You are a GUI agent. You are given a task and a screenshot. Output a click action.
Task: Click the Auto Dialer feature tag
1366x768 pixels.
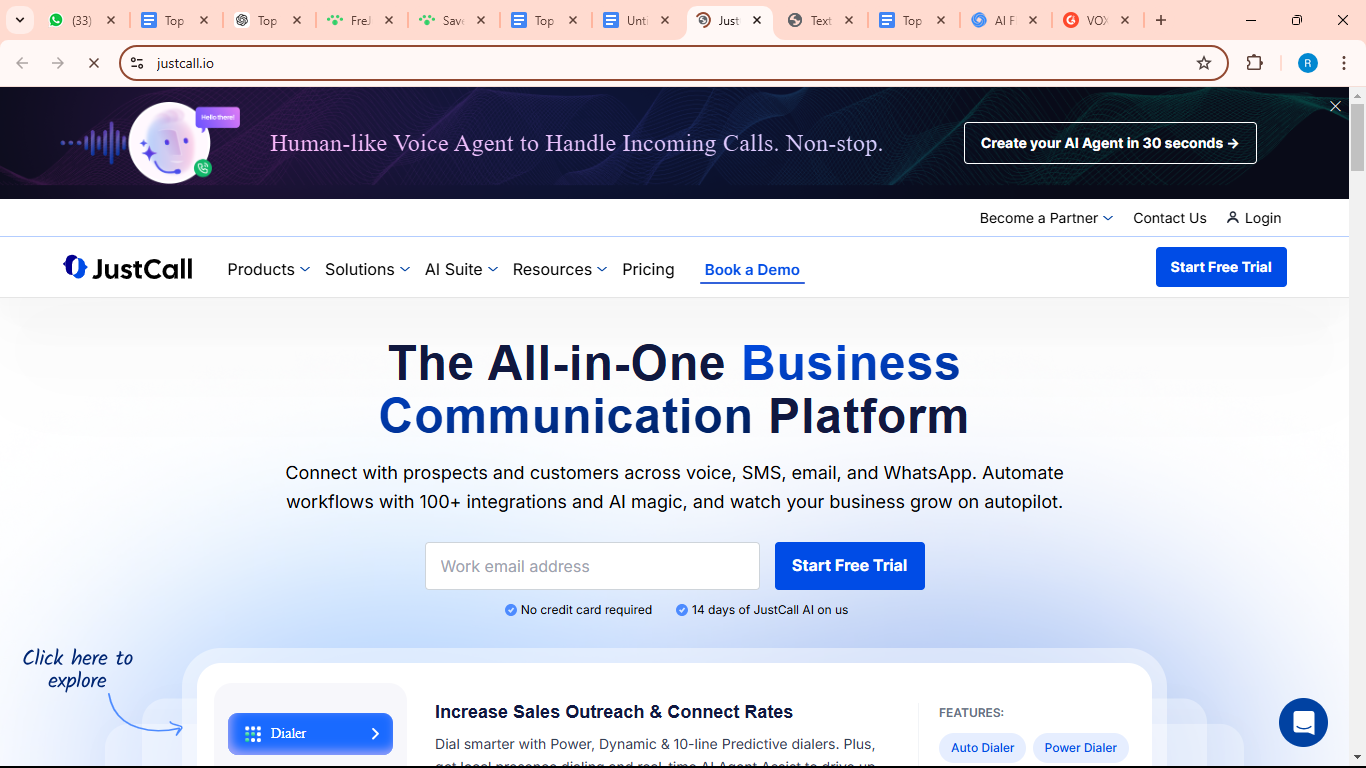(982, 747)
